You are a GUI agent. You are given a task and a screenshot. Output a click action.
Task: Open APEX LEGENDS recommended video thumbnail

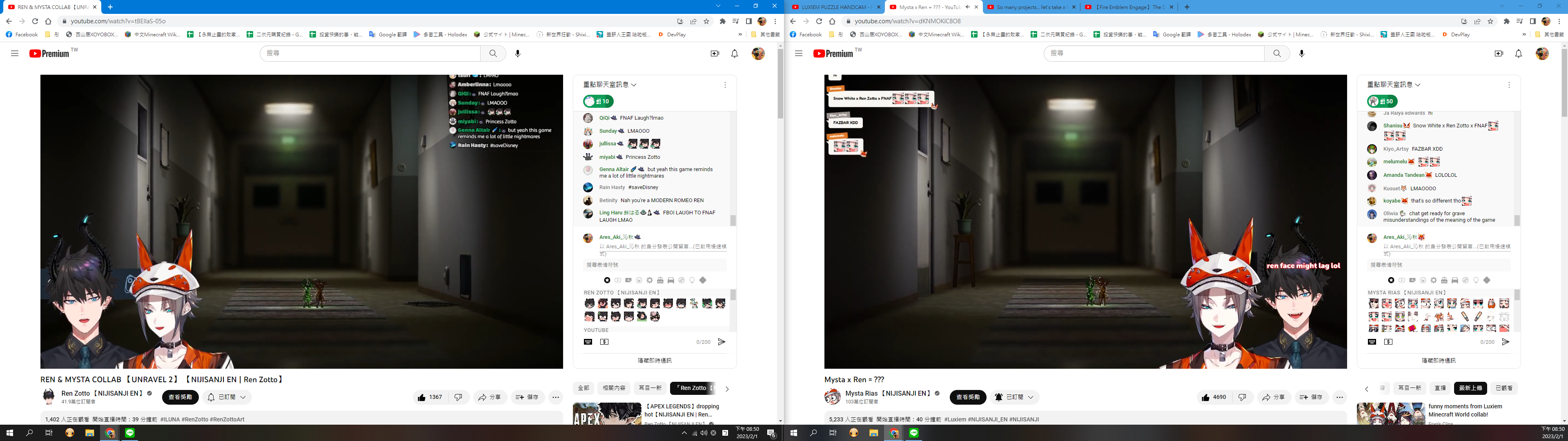607,414
